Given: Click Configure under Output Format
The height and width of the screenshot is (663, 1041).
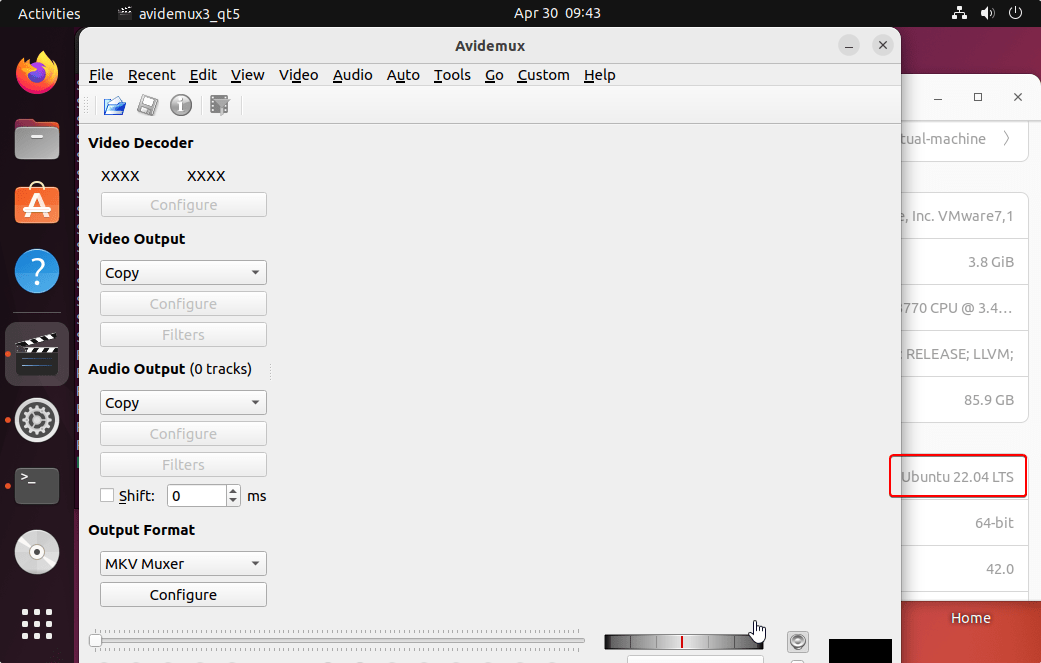Looking at the screenshot, I should pos(183,594).
